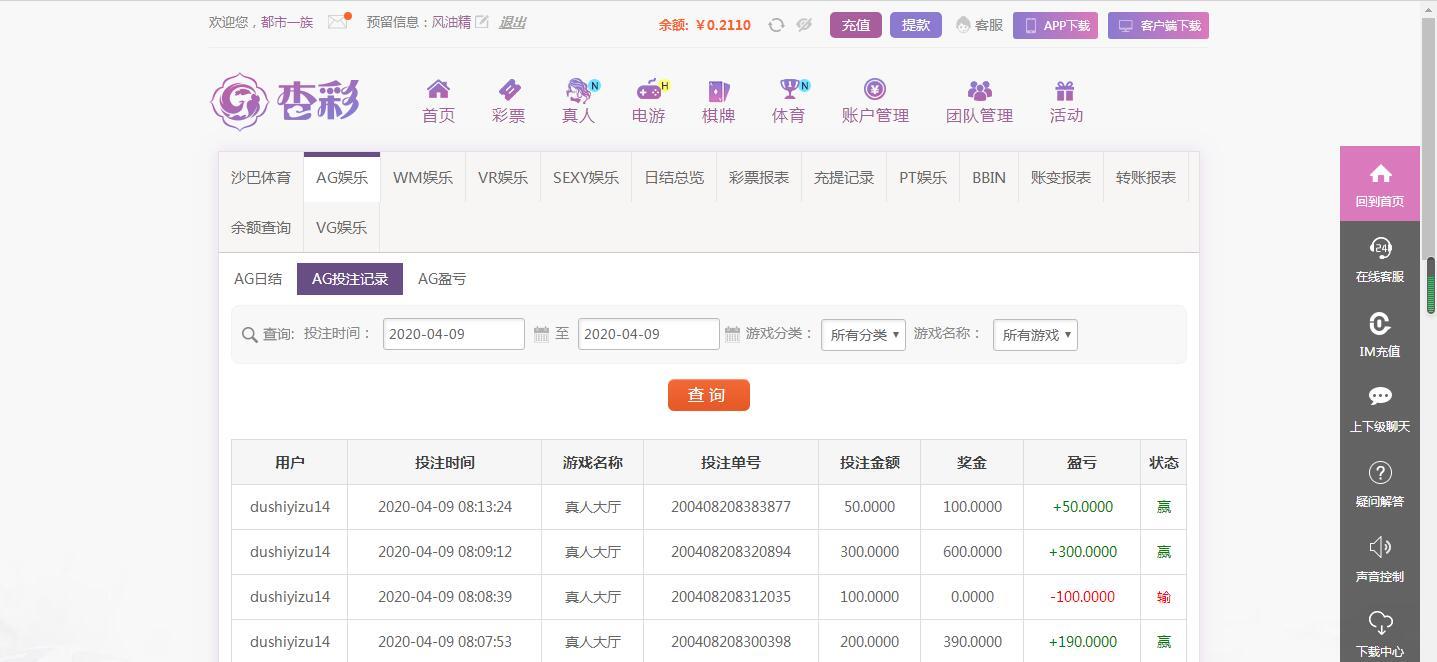
Task: Toggle balance visibility with the eye icon
Action: point(804,24)
